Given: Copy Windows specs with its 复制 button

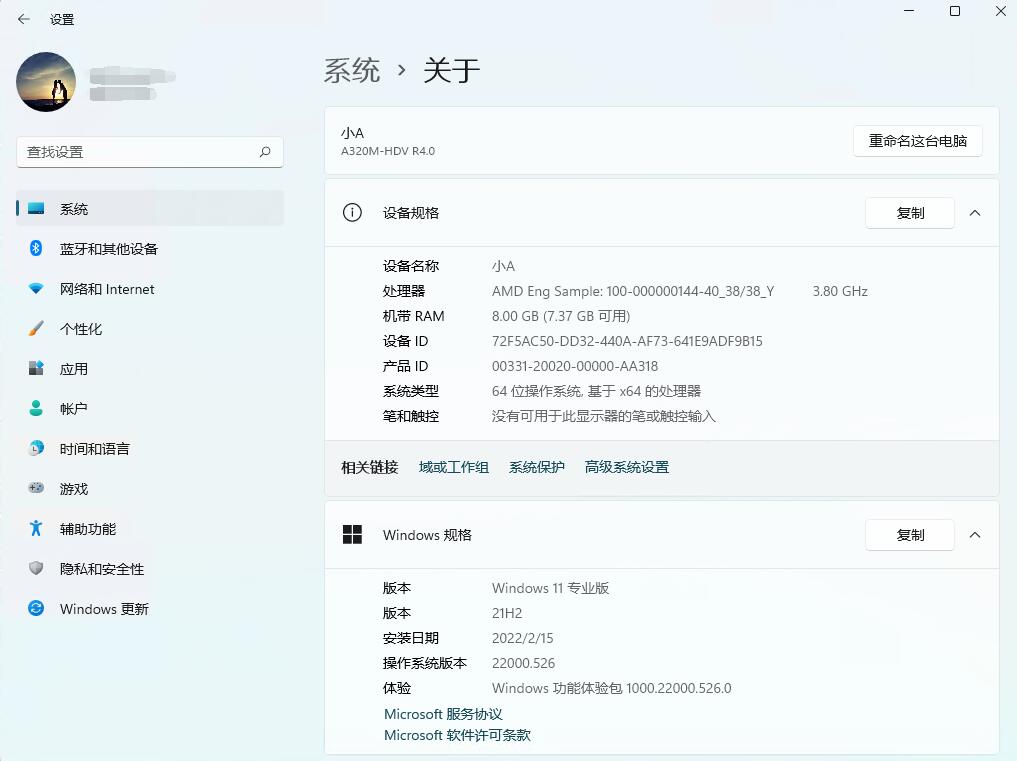Looking at the screenshot, I should 910,535.
